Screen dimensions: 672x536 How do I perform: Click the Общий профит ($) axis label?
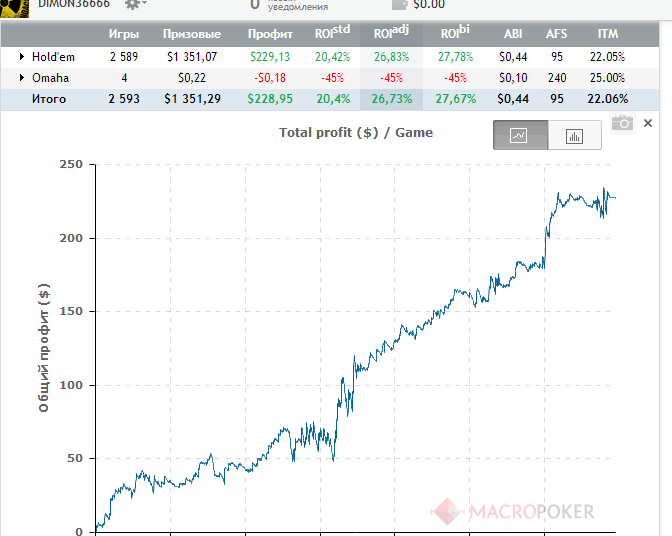click(x=44, y=348)
